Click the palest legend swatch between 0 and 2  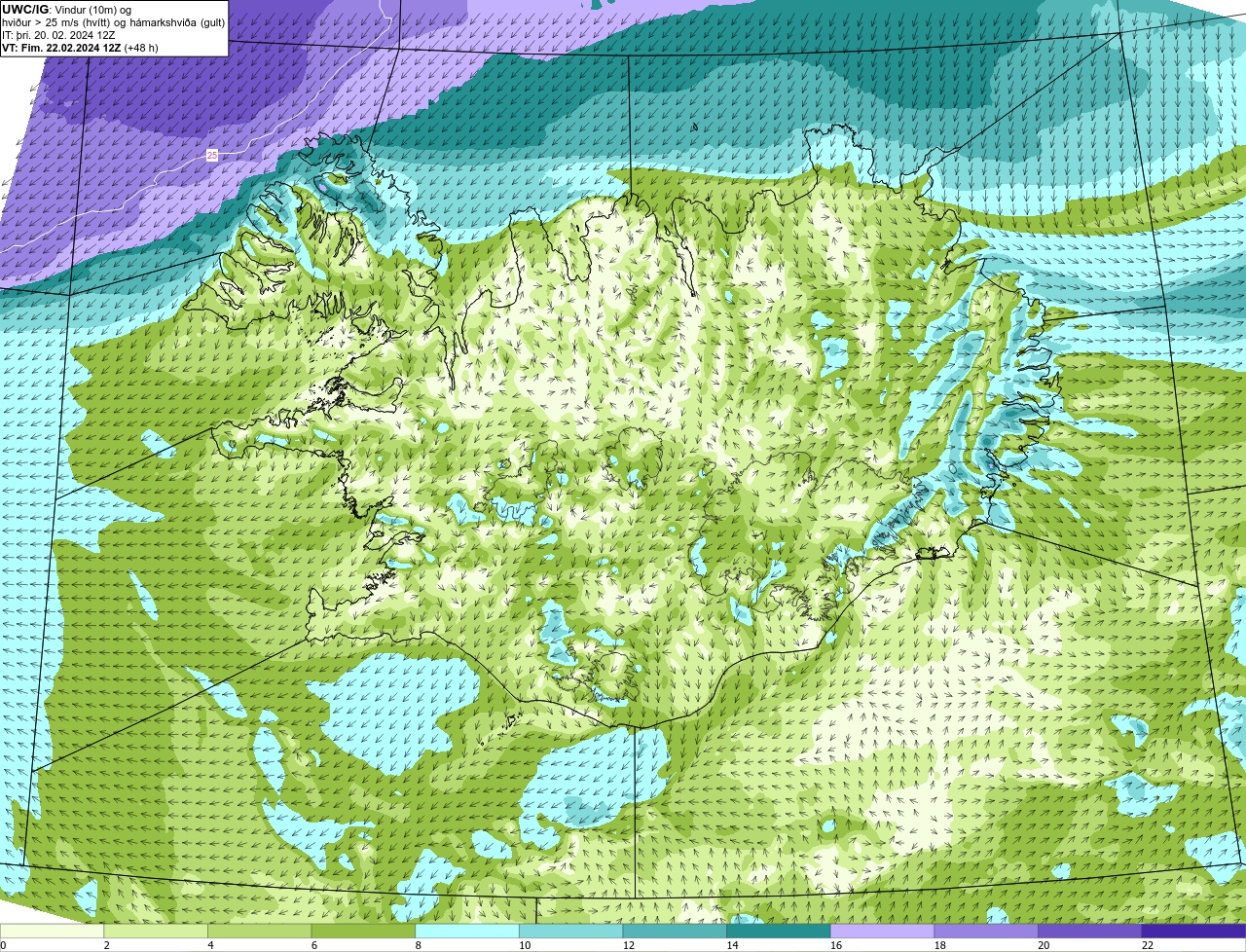(x=52, y=932)
